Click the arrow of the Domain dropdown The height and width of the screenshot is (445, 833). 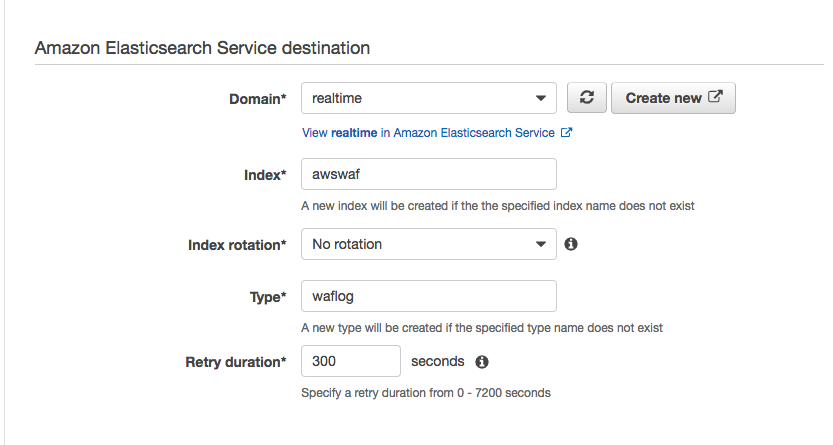(x=541, y=98)
